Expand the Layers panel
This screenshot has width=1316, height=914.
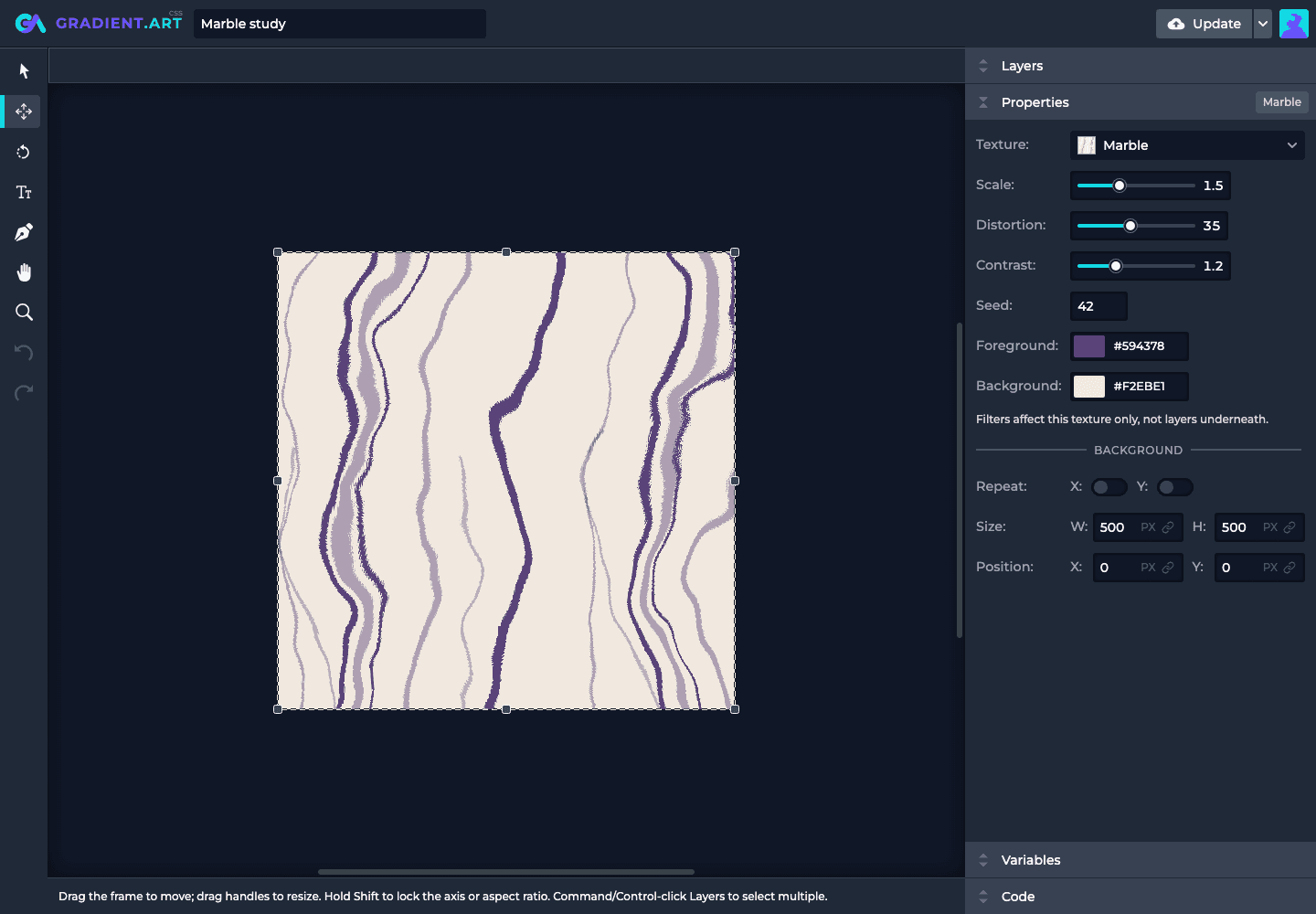(1141, 66)
